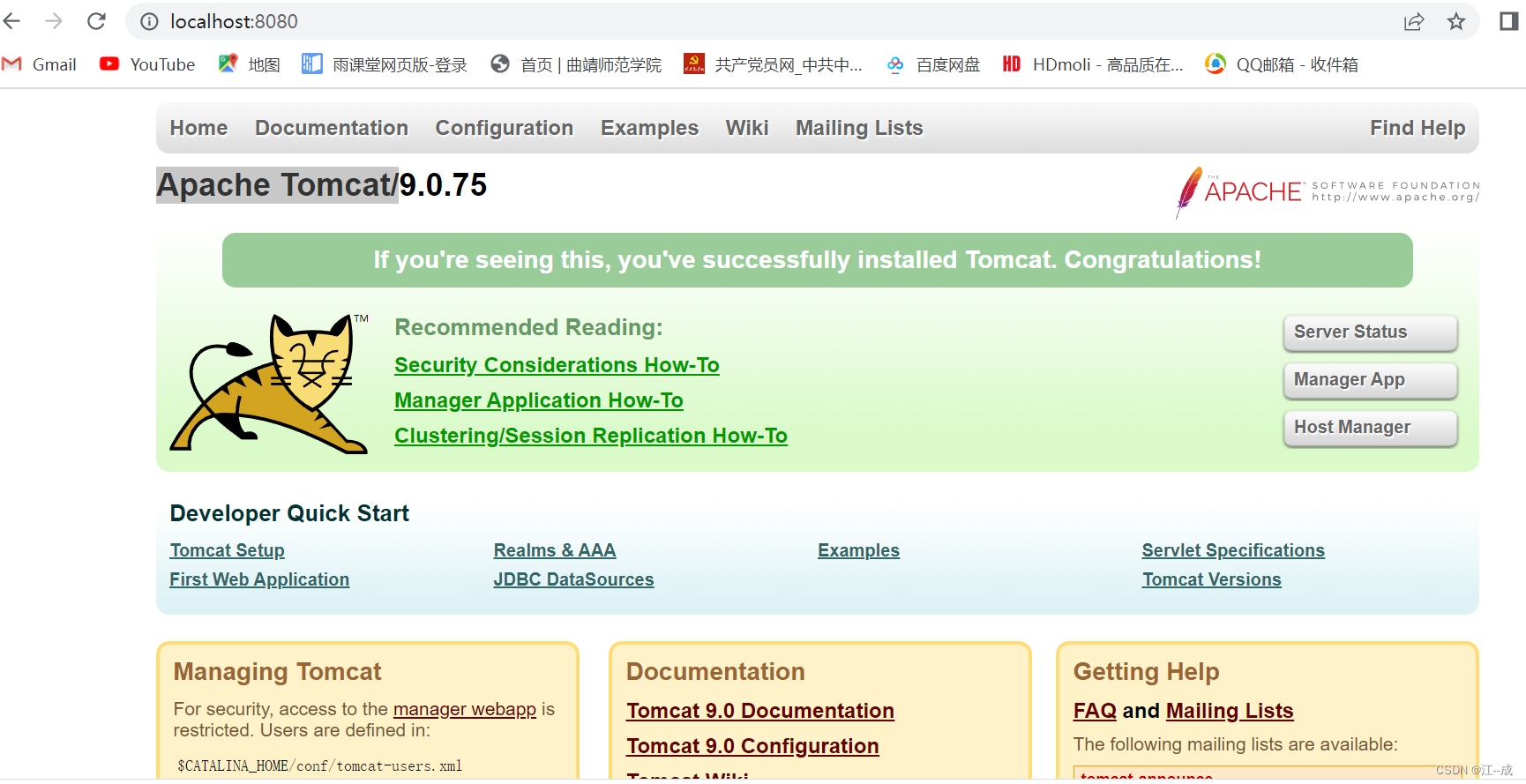The width and height of the screenshot is (1526, 784).
Task: Click the Host Manager button
Action: click(x=1370, y=428)
